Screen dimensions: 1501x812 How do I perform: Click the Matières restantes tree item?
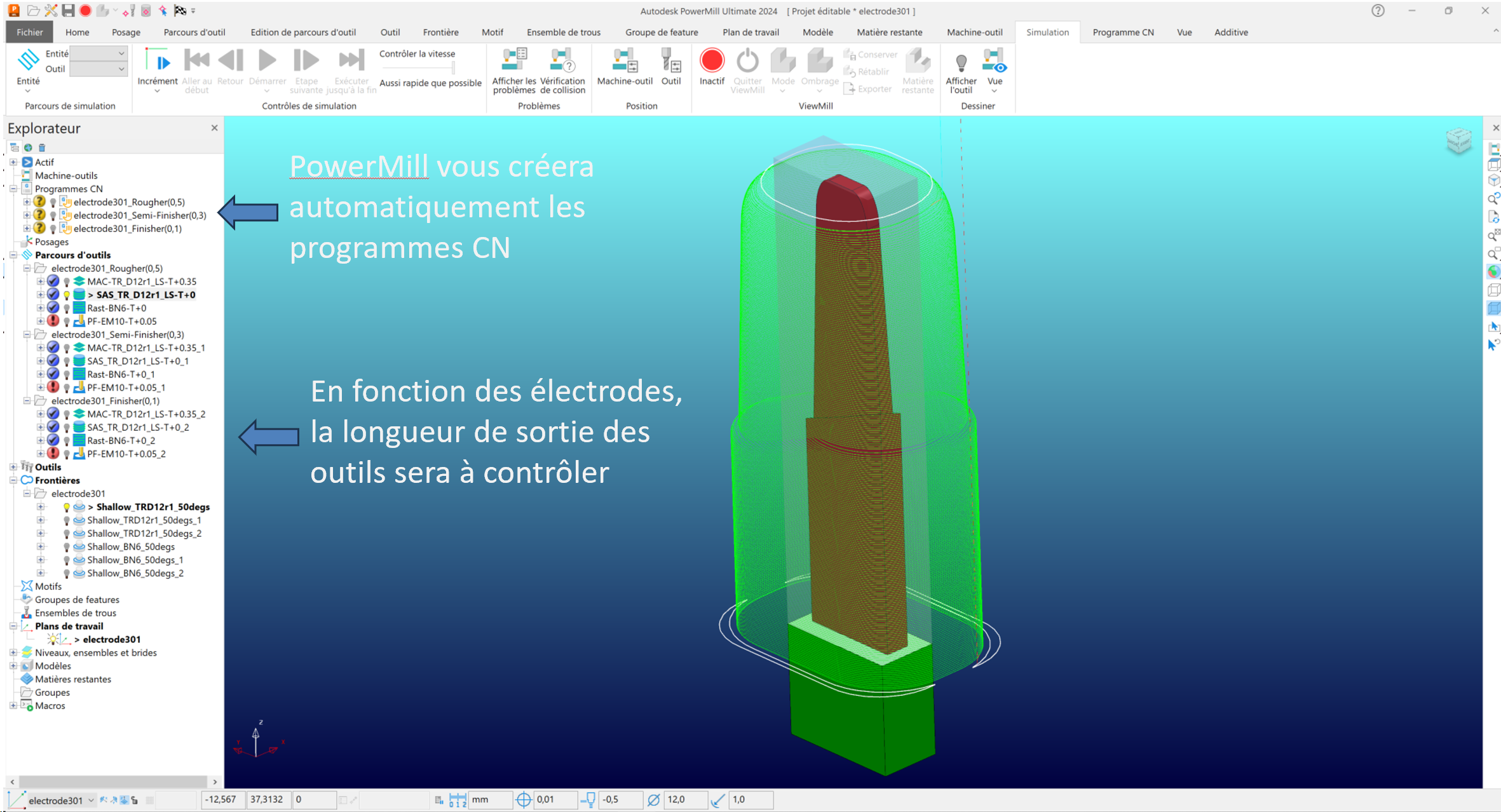point(73,679)
